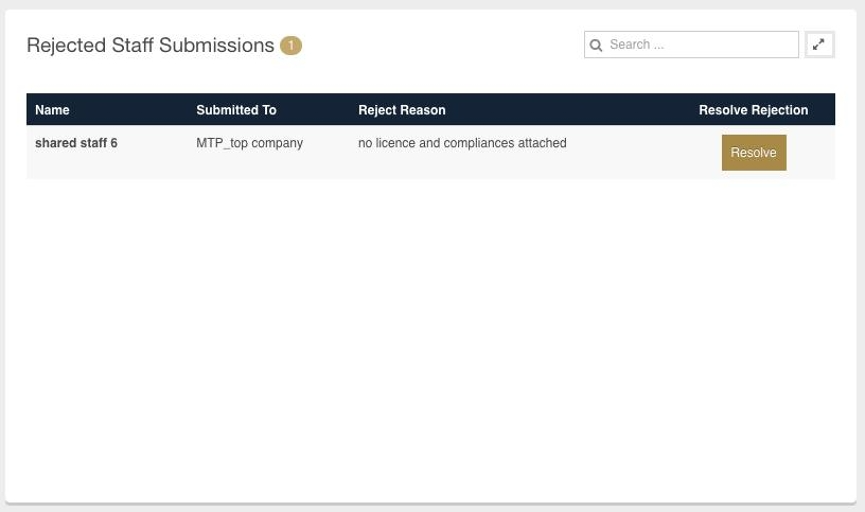The image size is (865, 512).
Task: Click the empty area below the table row
Action: tap(430, 337)
